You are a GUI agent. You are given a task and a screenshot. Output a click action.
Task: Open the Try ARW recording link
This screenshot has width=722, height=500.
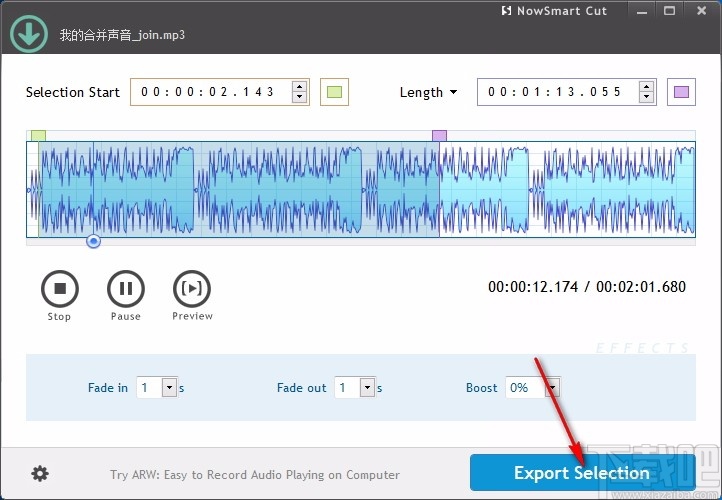255,475
